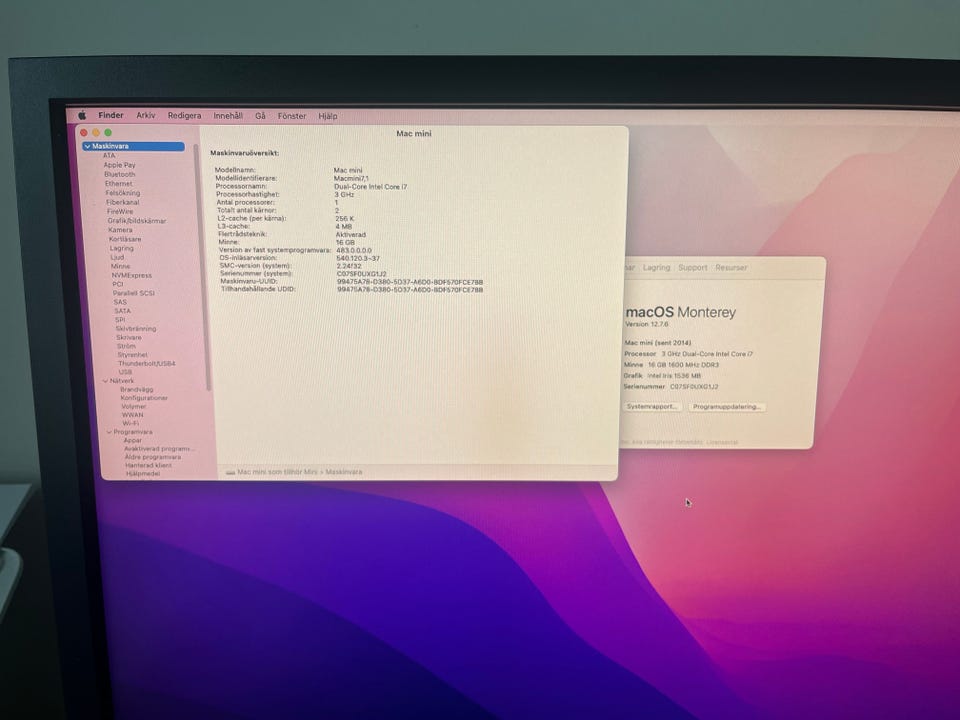Click the Systemrapport... button
960x720 pixels.
pos(651,407)
